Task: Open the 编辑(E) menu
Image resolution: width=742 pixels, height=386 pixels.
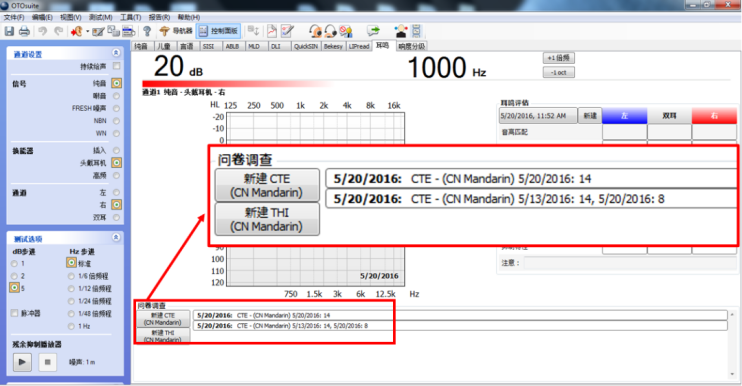Action: (x=42, y=17)
